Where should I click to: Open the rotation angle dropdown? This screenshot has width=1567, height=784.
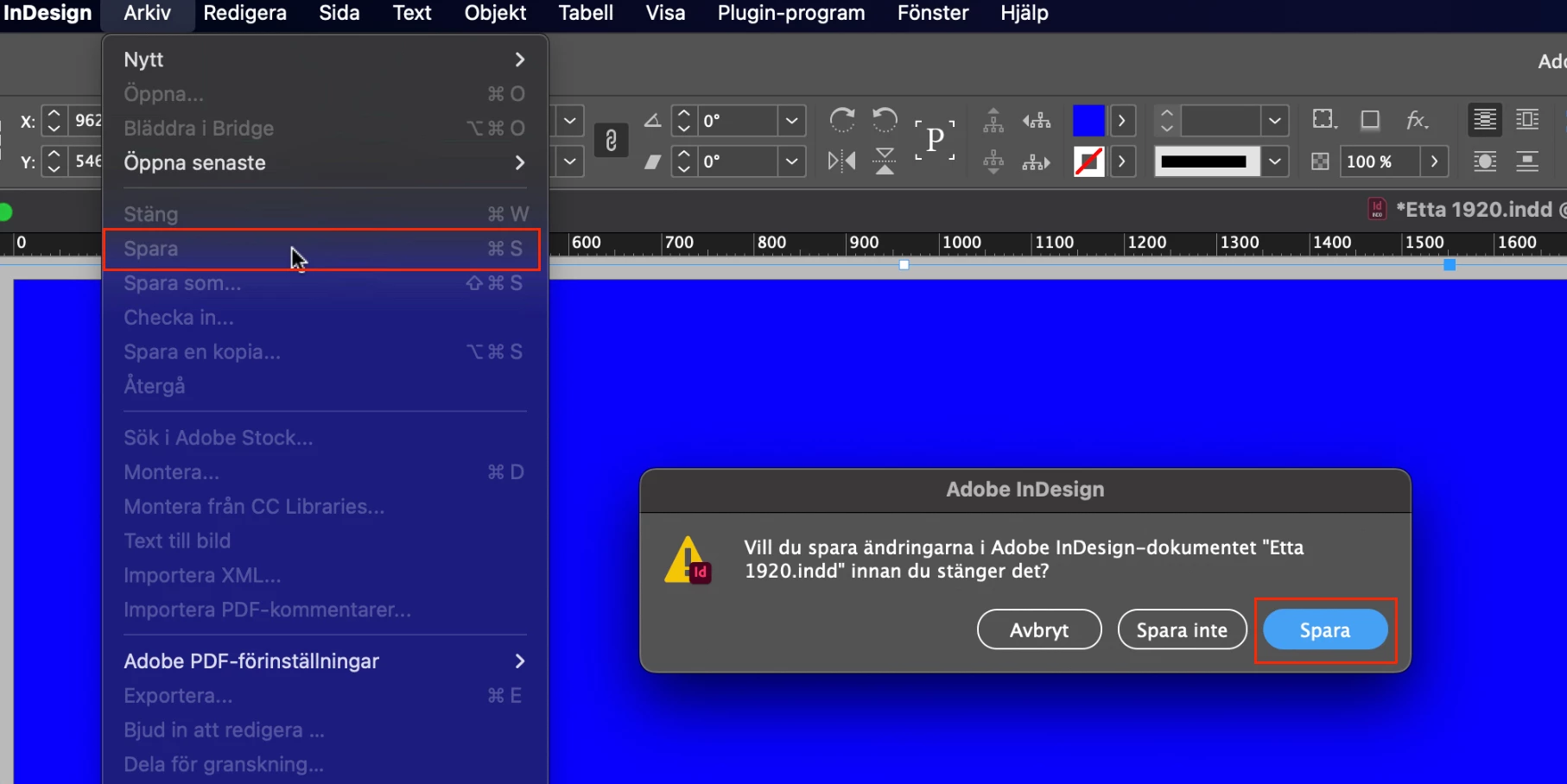[791, 120]
